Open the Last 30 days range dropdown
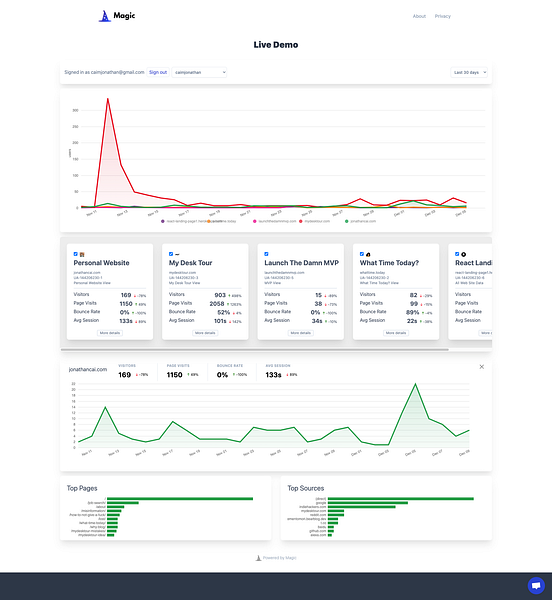Image resolution: width=552 pixels, height=600 pixels. pos(469,72)
